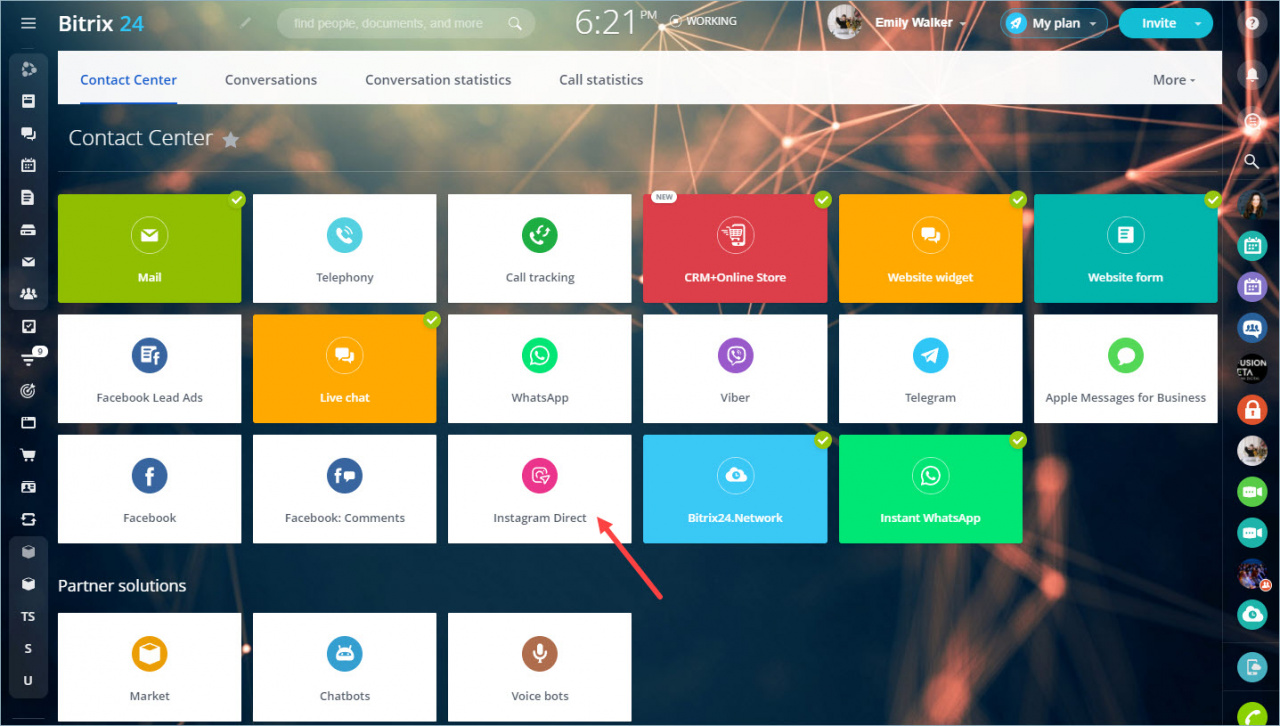Open the Mail channel envelope icon
The height and width of the screenshot is (726, 1280).
[149, 236]
